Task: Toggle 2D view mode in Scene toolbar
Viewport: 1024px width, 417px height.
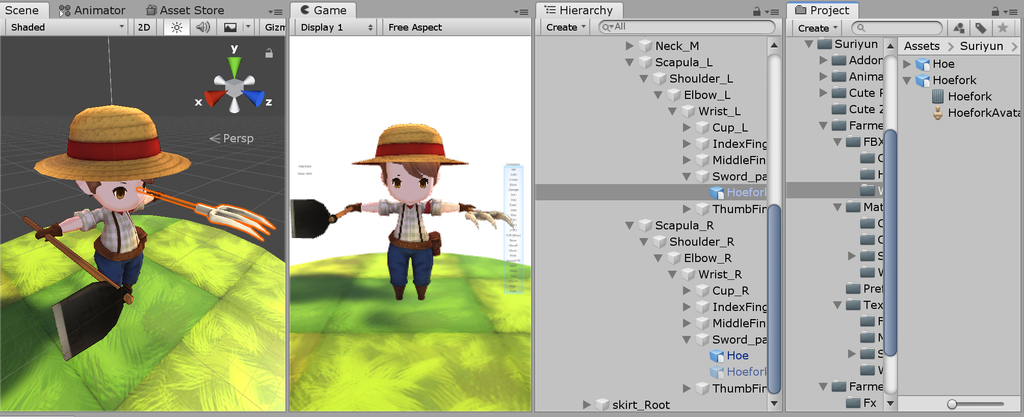Action: pyautogui.click(x=144, y=27)
